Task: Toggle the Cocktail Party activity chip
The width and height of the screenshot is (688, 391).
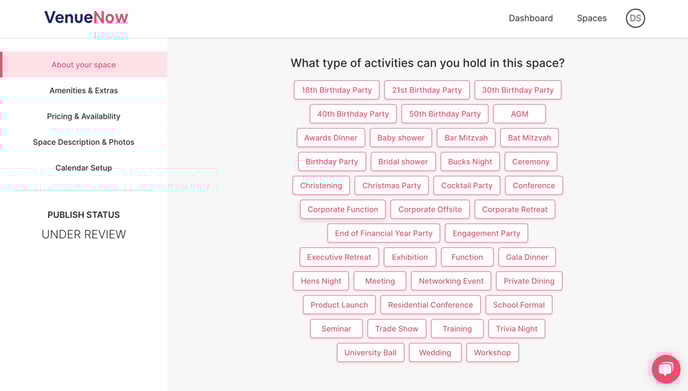Action: pyautogui.click(x=466, y=185)
